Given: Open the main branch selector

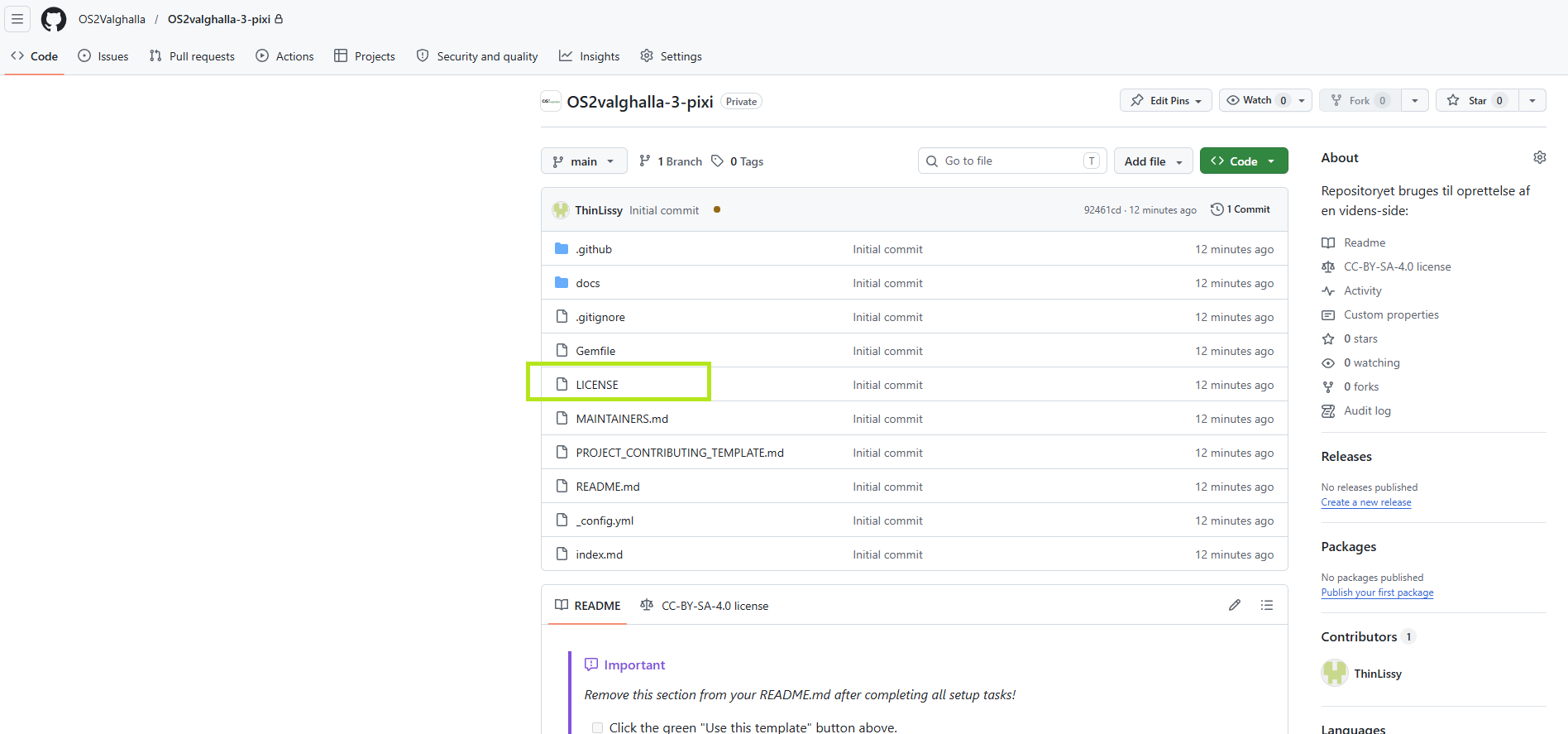Looking at the screenshot, I should point(584,161).
